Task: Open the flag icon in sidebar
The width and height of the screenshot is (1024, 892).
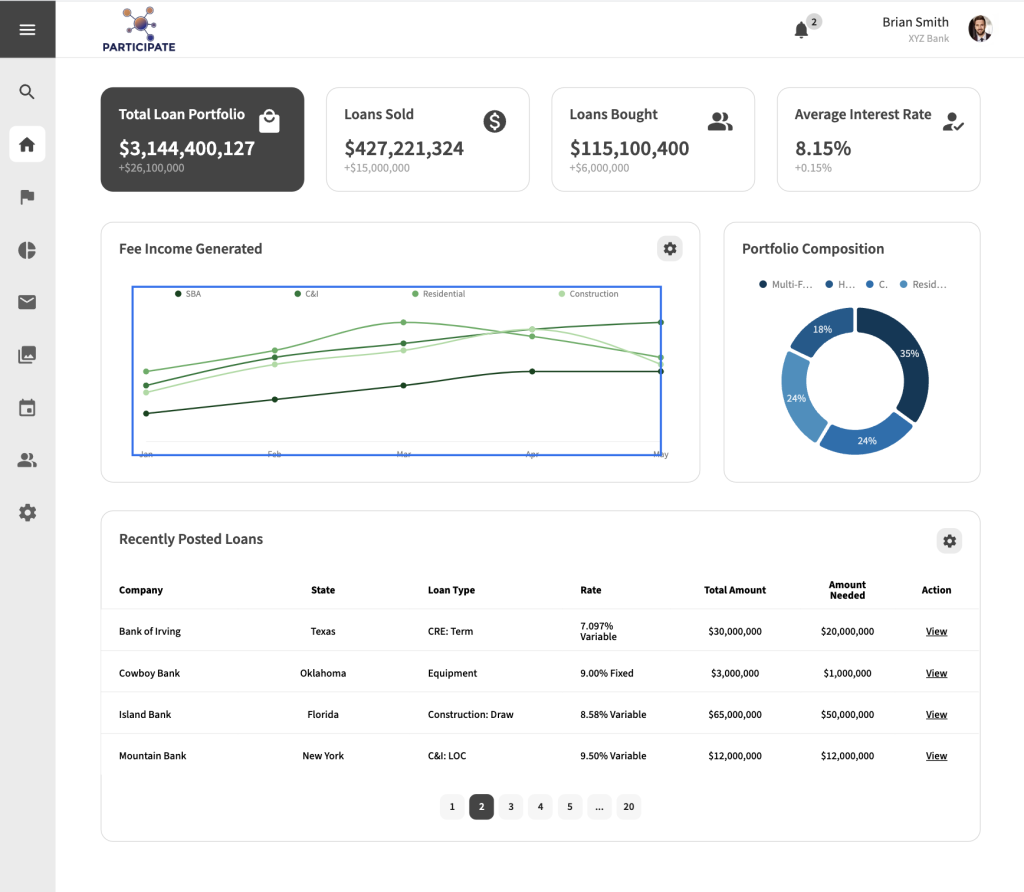Action: click(x=27, y=197)
